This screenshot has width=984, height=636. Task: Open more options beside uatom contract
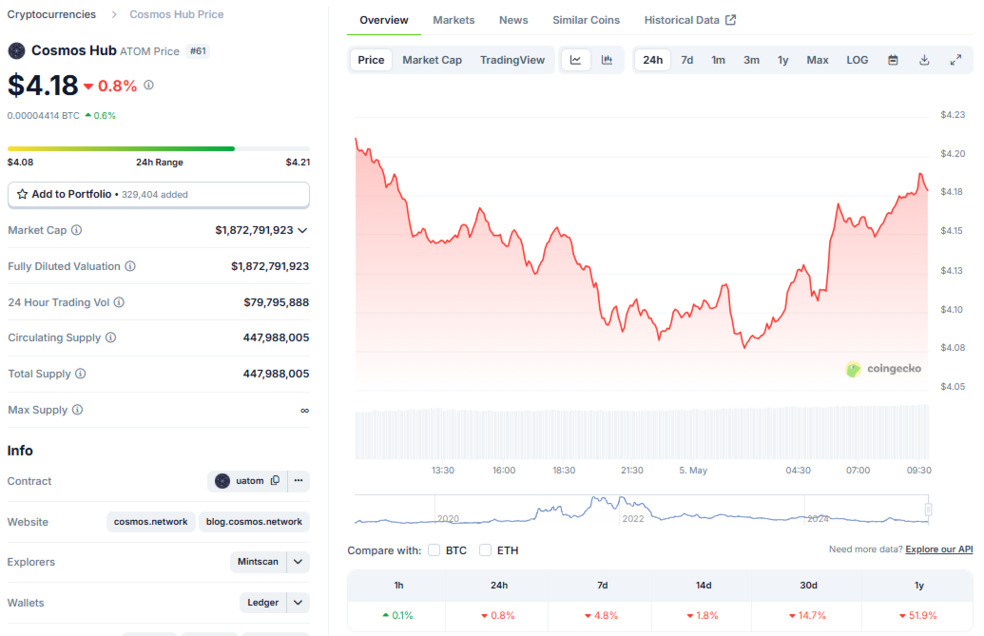298,480
